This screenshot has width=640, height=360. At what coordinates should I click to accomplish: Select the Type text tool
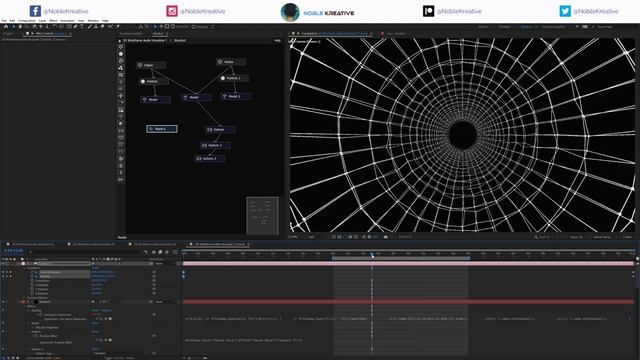(x=82, y=27)
